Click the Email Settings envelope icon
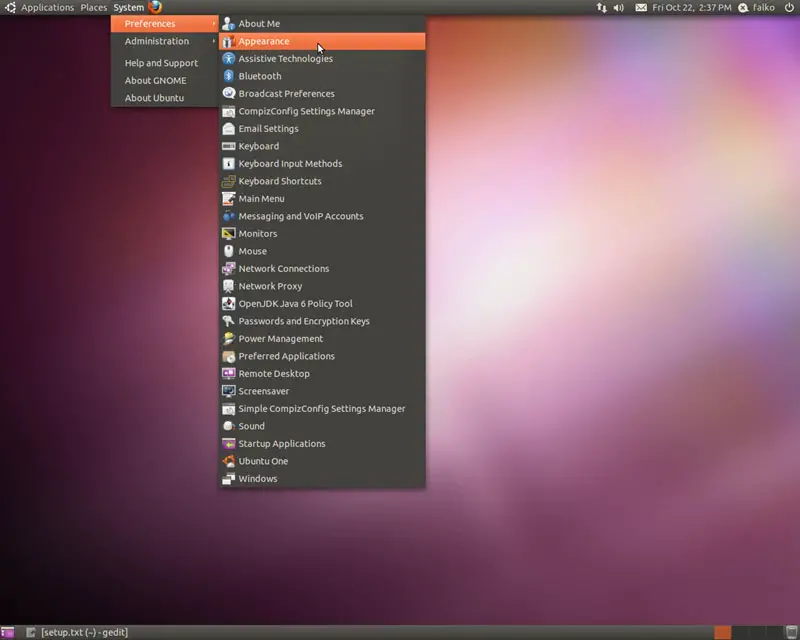 pos(229,129)
